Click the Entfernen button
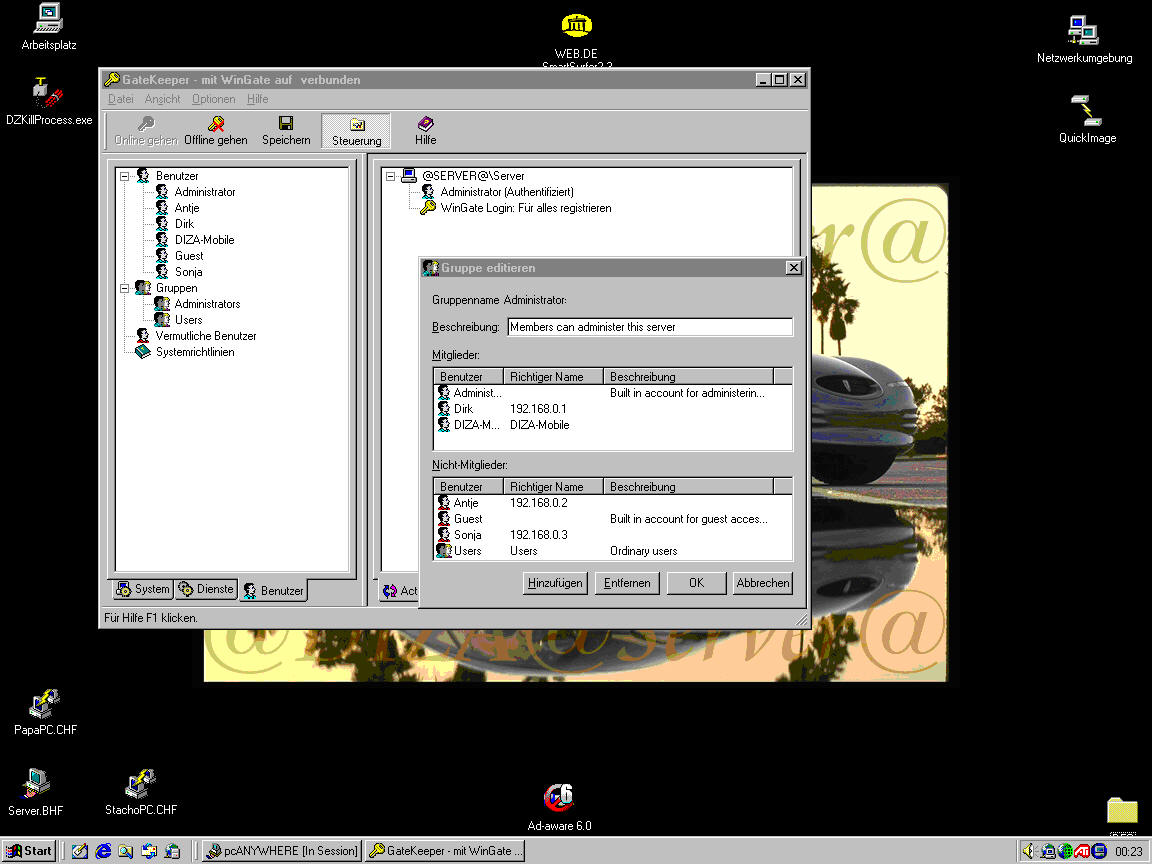 [627, 583]
